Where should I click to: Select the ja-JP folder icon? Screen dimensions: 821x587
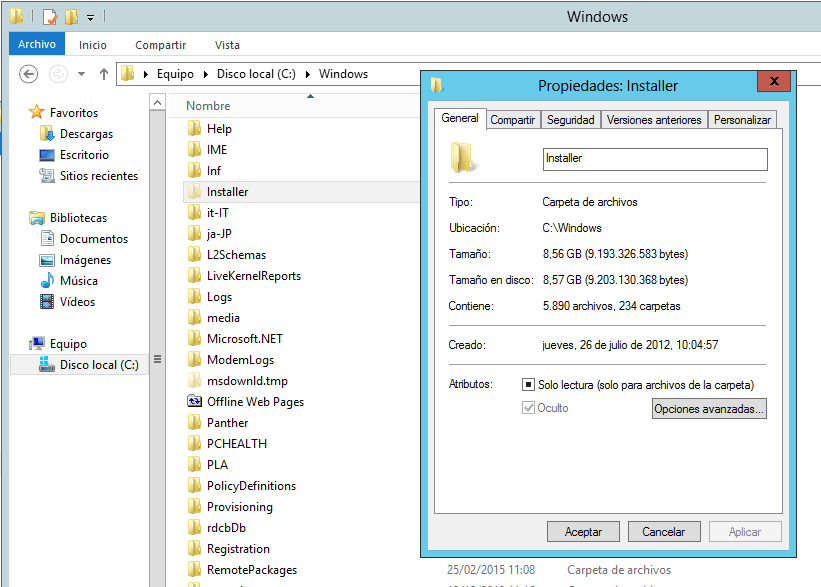click(194, 234)
